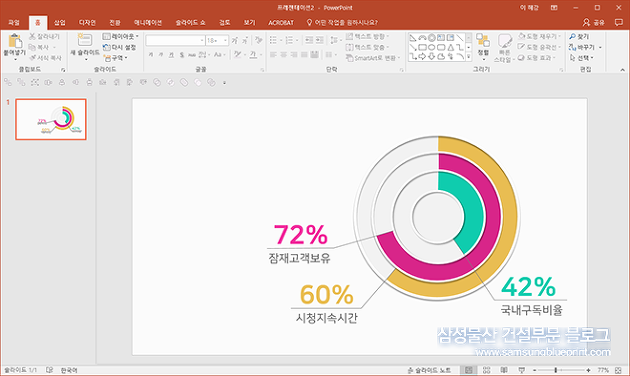630x376 pixels.
Task: Align text right in paragraph group
Action: coord(294,55)
